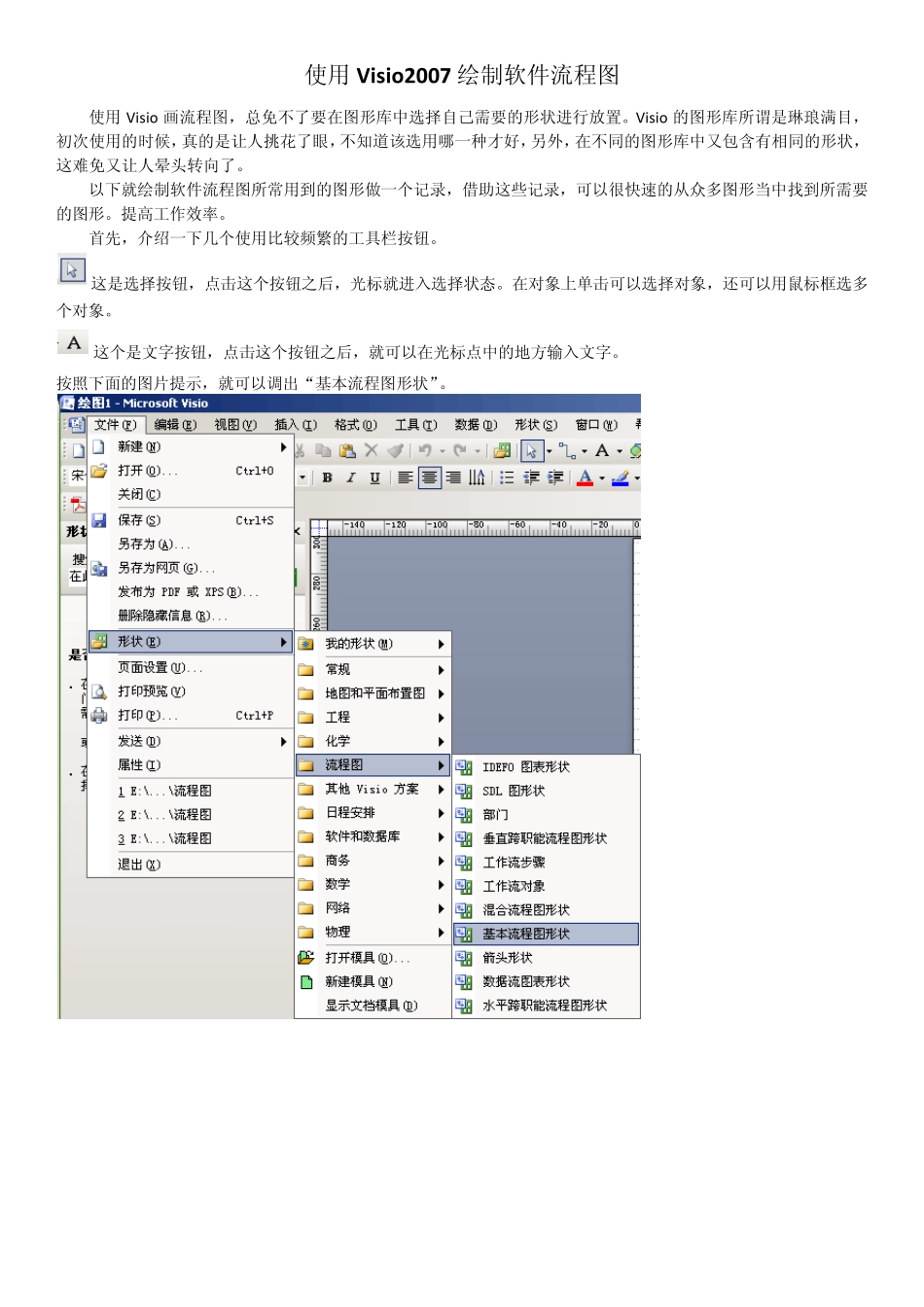Select 数据流图表形状 stencil
Viewport: 924px width, 1307px height.
point(546,981)
